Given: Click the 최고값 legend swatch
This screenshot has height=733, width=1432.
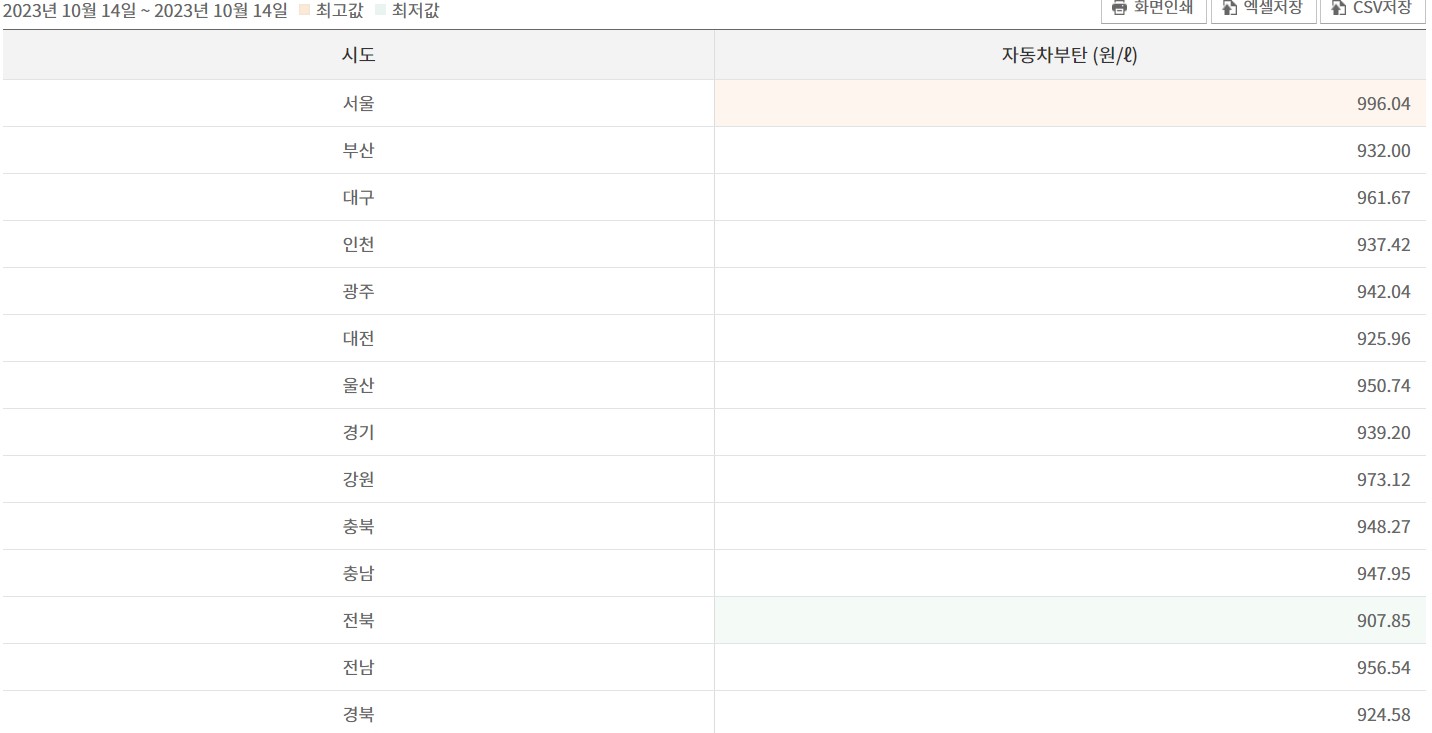Looking at the screenshot, I should point(304,11).
